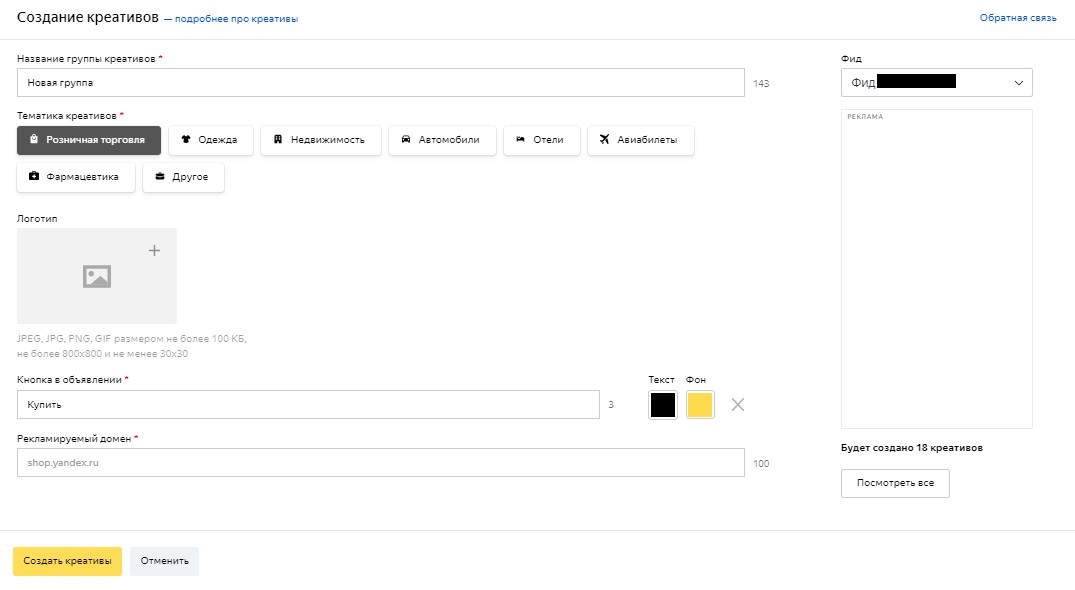Pick the Фармацевтика medical kit theme
Screen dimensions: 1075x590
[76, 177]
